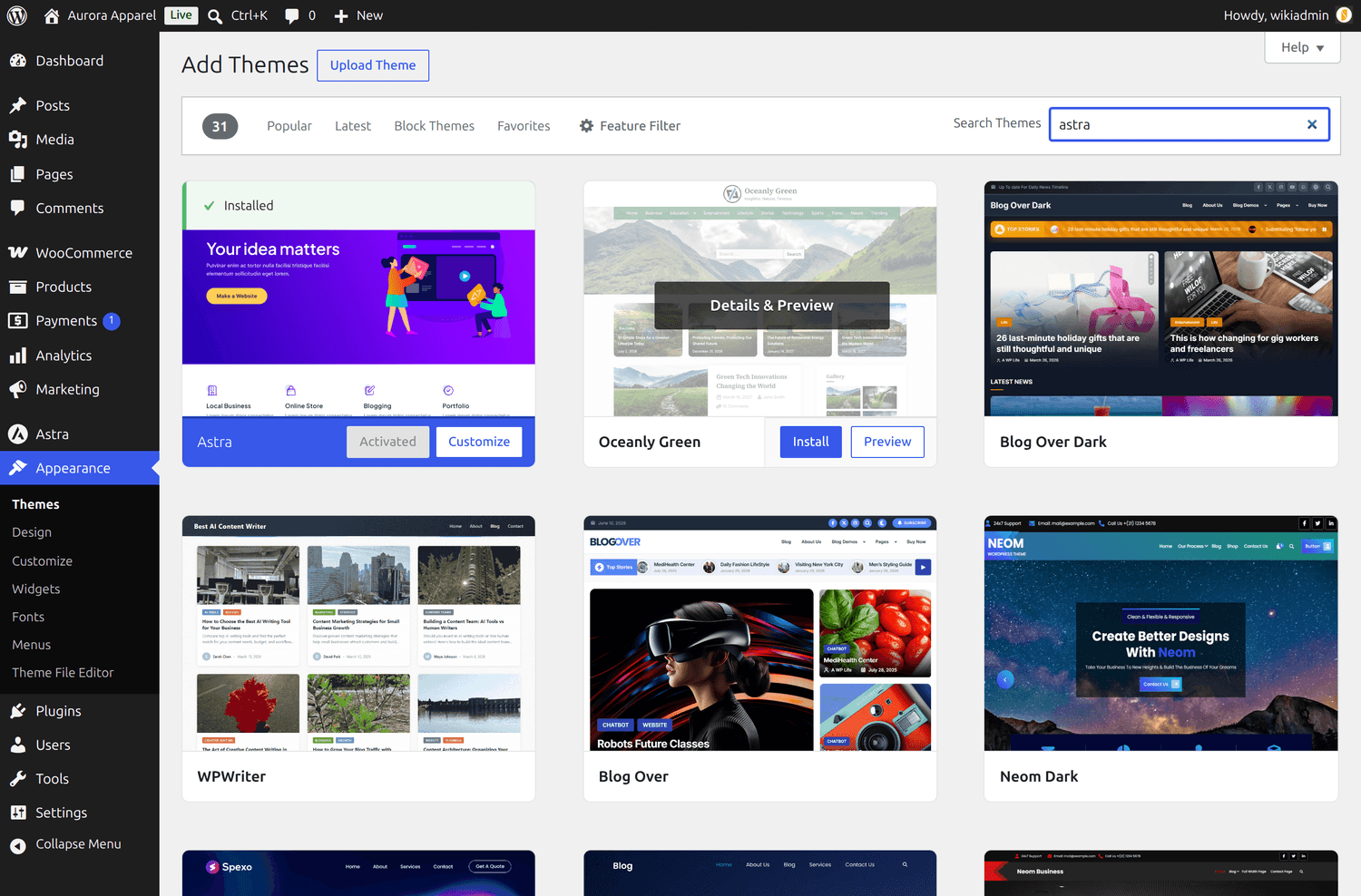Install the Oceanly Green theme

[811, 442]
